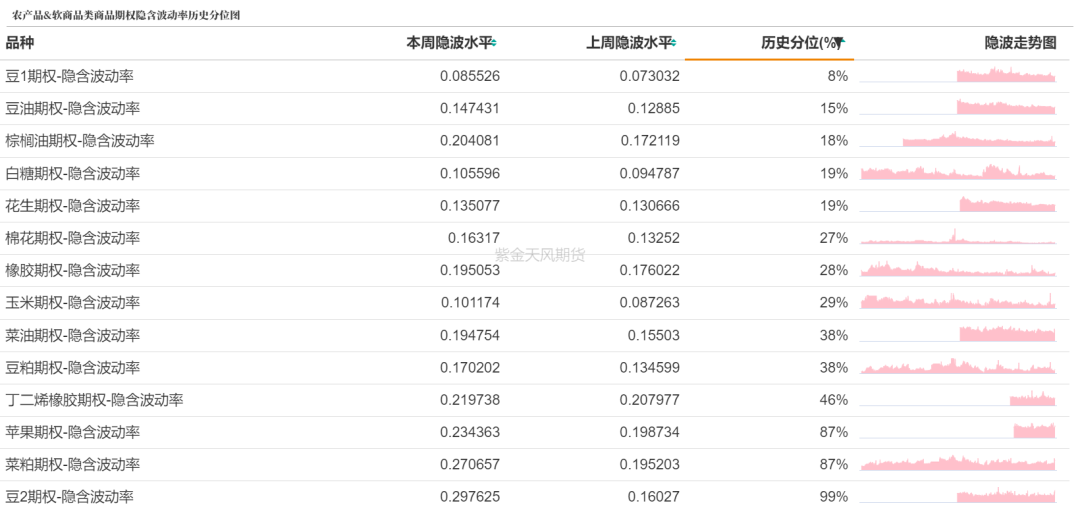Open 豆粕期权 volatility trend sparkline
The width and height of the screenshot is (1080, 520).
[957, 368]
